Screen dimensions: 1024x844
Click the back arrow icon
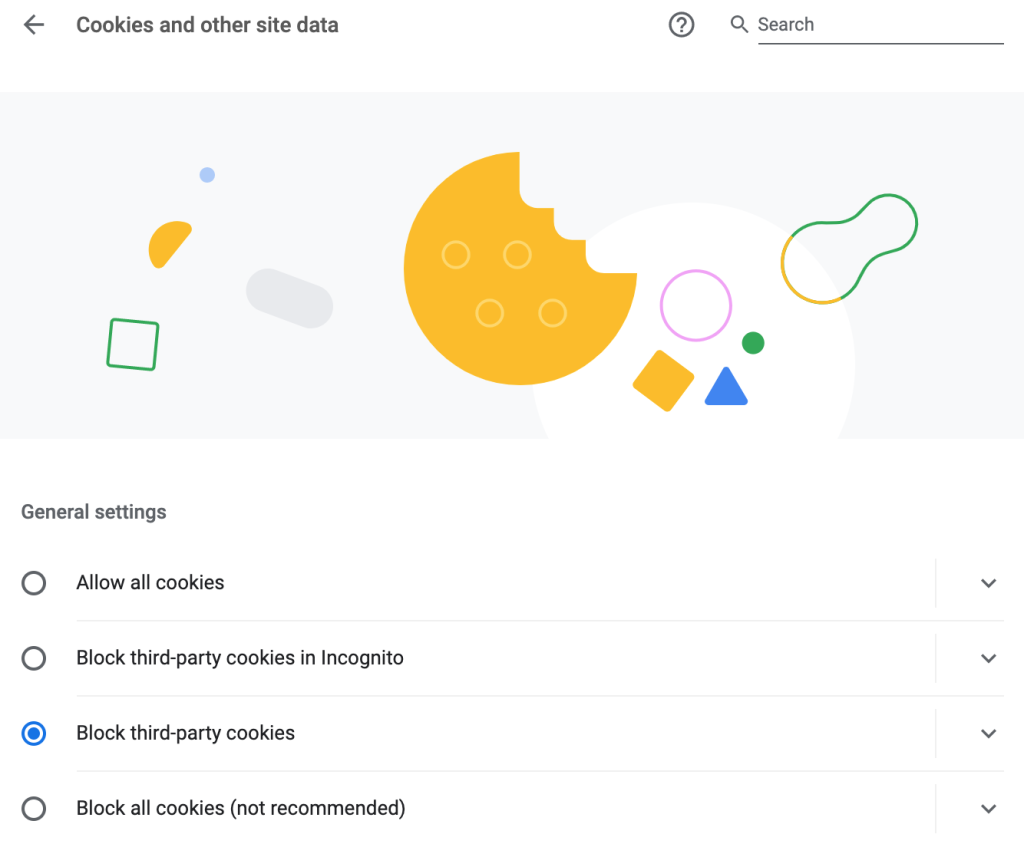pyautogui.click(x=34, y=25)
